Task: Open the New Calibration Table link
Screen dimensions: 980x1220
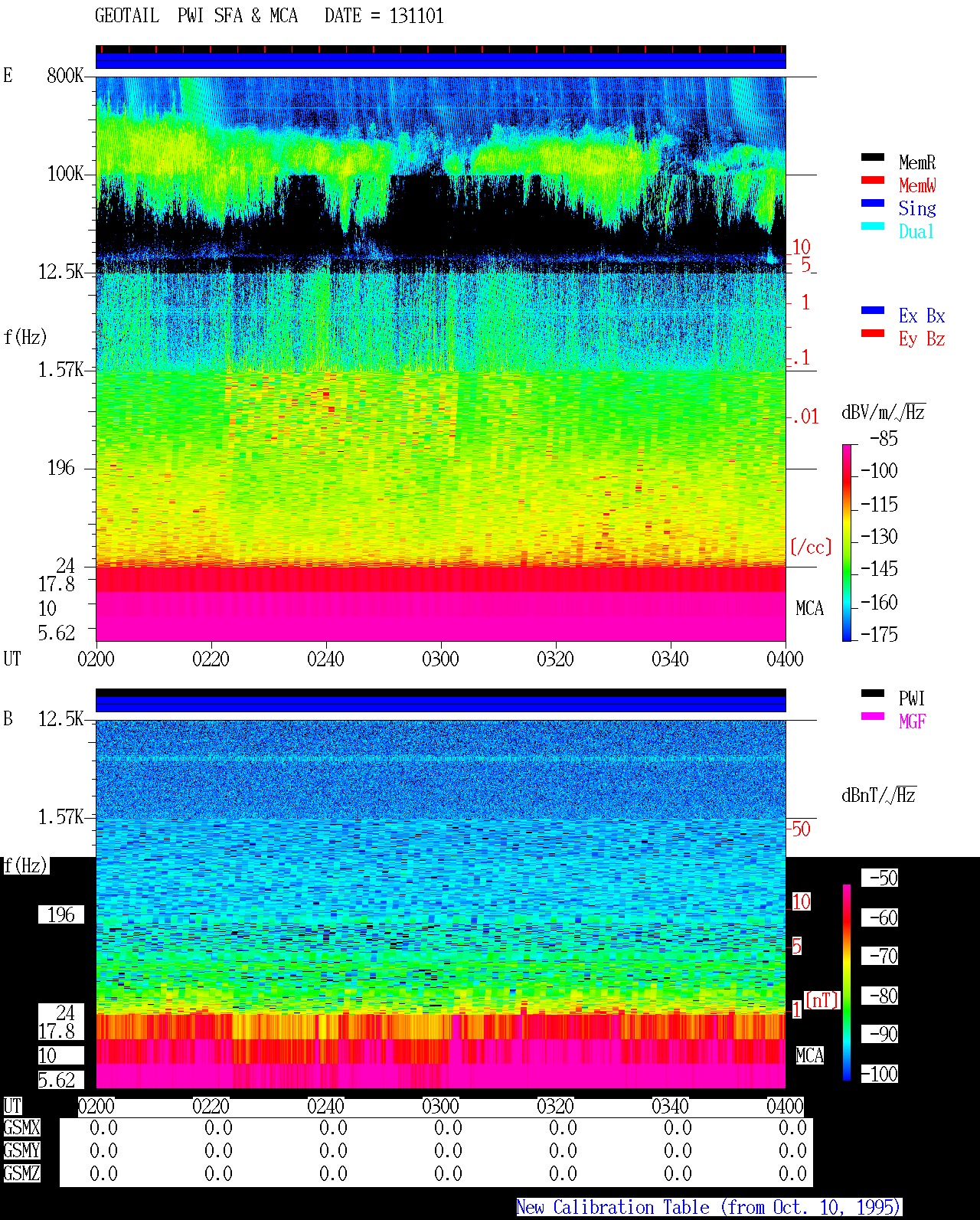Action: coord(708,1207)
